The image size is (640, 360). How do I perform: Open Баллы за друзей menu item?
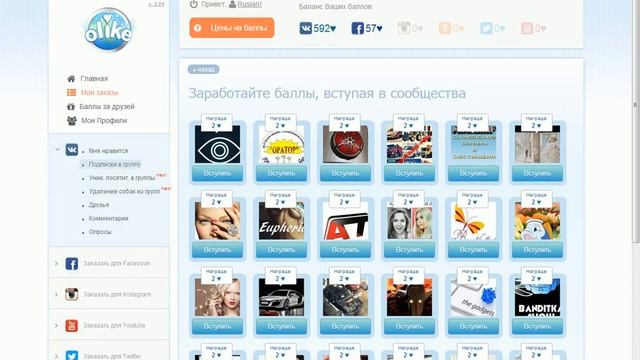point(107,107)
